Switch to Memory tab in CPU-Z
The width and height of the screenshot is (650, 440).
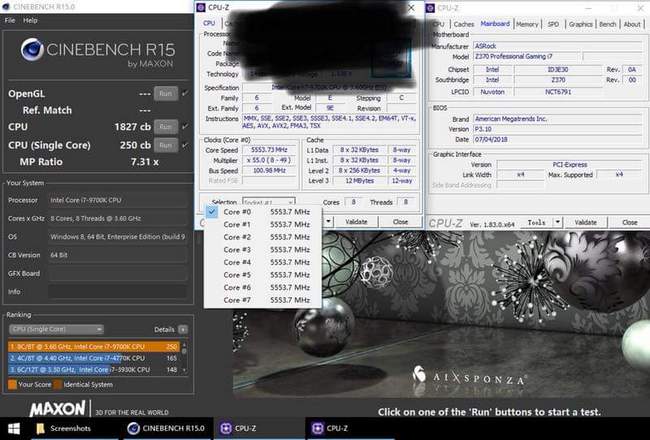[x=527, y=24]
